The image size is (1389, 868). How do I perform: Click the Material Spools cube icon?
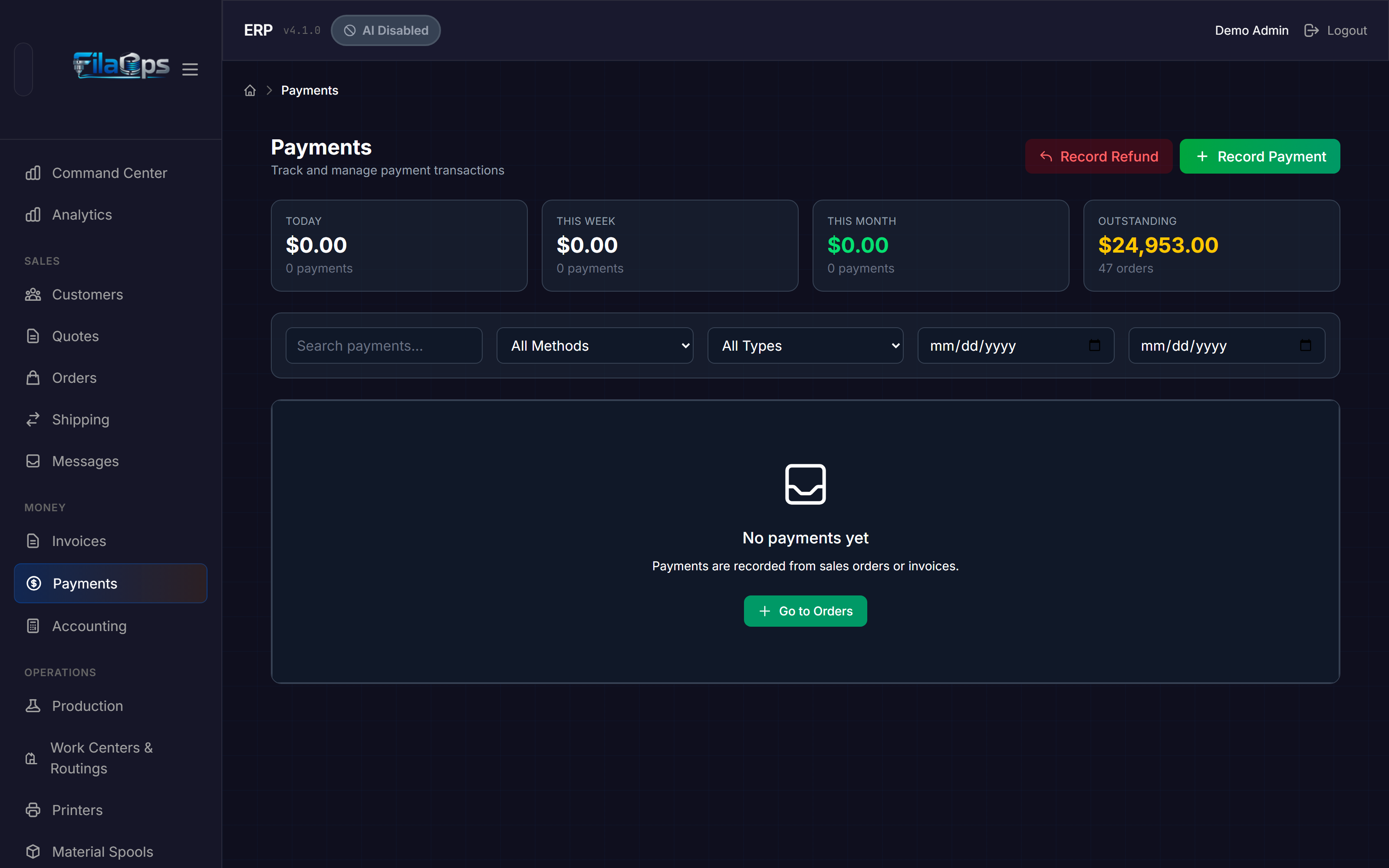(33, 852)
